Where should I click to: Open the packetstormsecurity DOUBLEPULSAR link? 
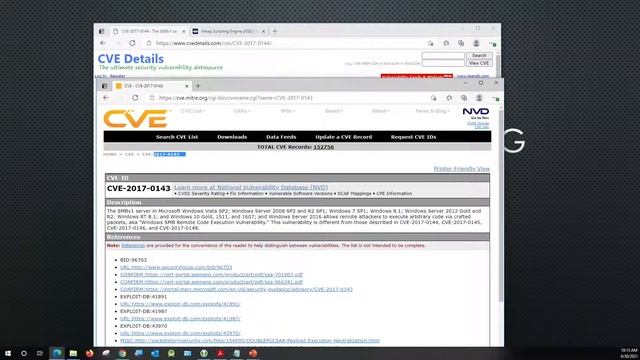pyautogui.click(x=250, y=340)
